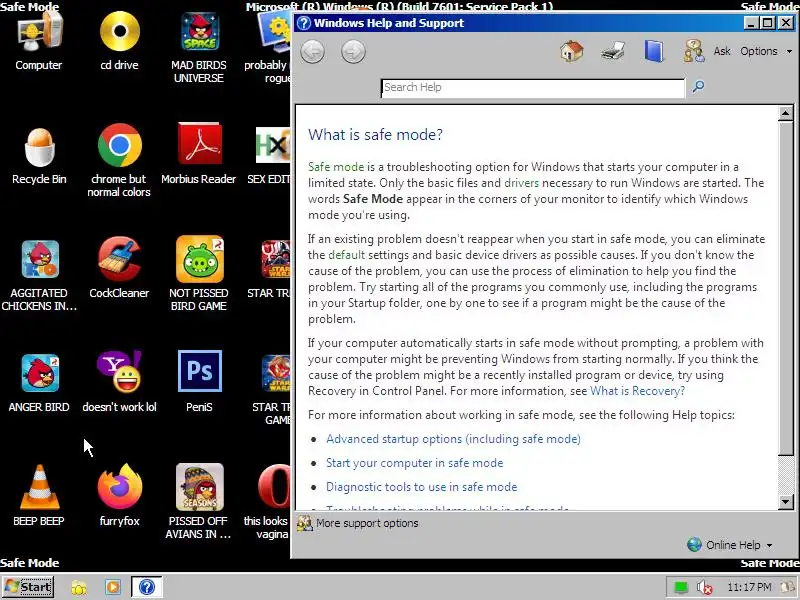The width and height of the screenshot is (800, 600).
Task: Follow the What is Recovery? link
Action: point(637,391)
